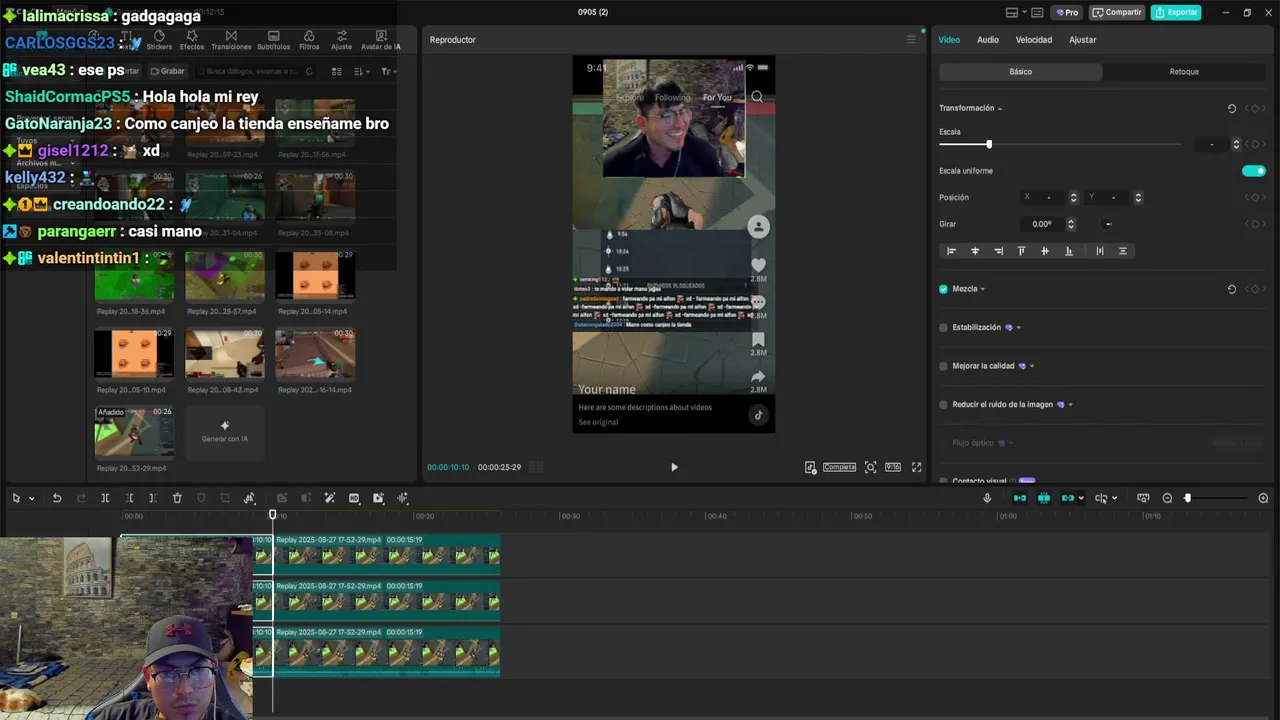Click the Generar con IA tile
Screen dimensions: 1280x720
pos(225,431)
